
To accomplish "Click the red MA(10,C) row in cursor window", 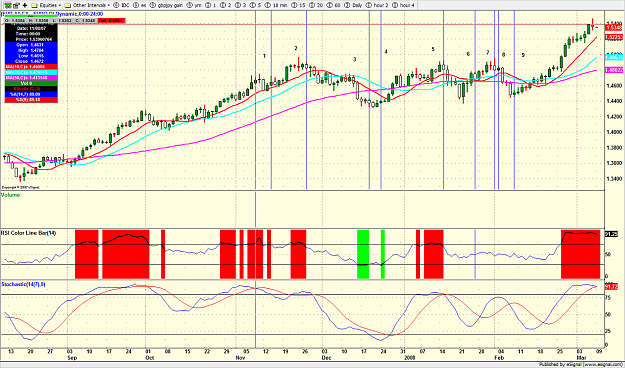I will (31, 67).
